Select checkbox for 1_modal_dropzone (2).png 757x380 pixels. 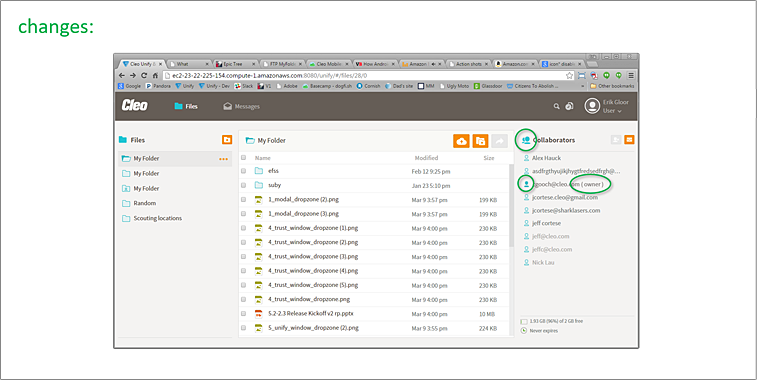243,199
